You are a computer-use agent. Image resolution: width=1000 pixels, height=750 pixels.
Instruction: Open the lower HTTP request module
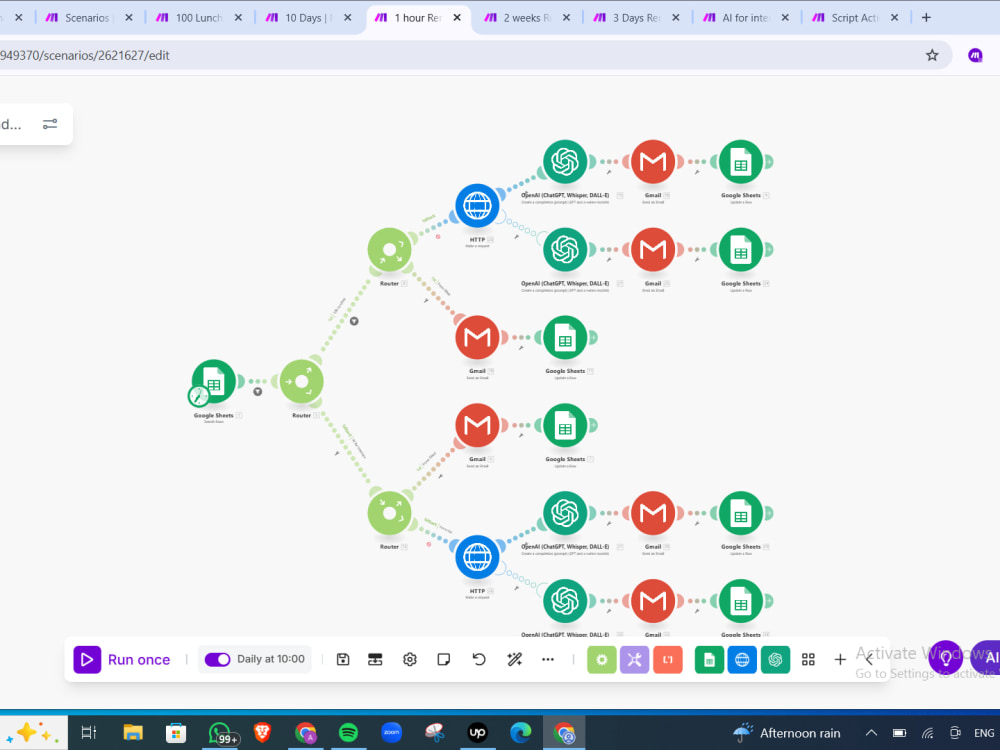pos(477,557)
